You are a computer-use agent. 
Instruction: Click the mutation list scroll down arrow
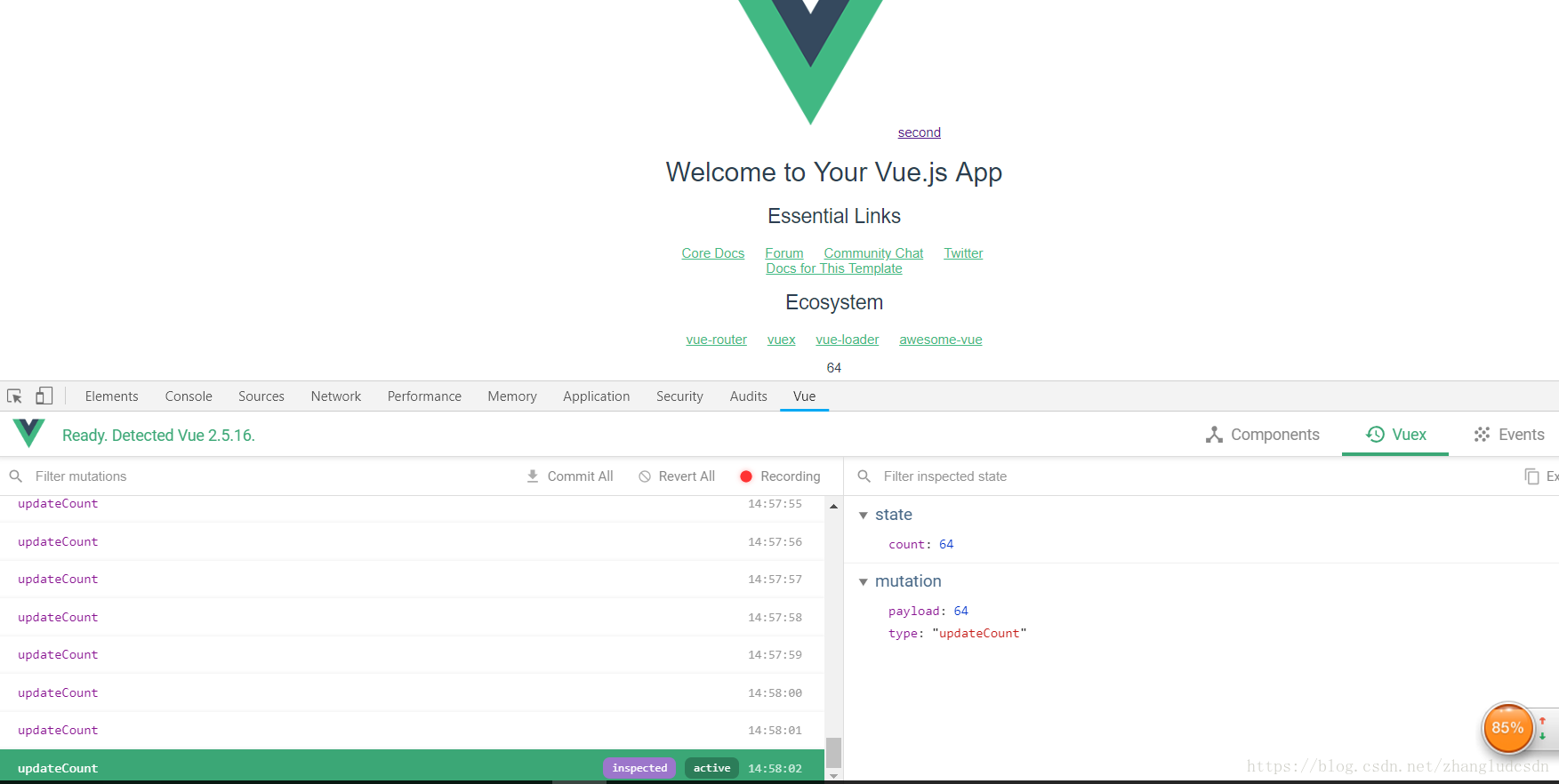point(833,776)
